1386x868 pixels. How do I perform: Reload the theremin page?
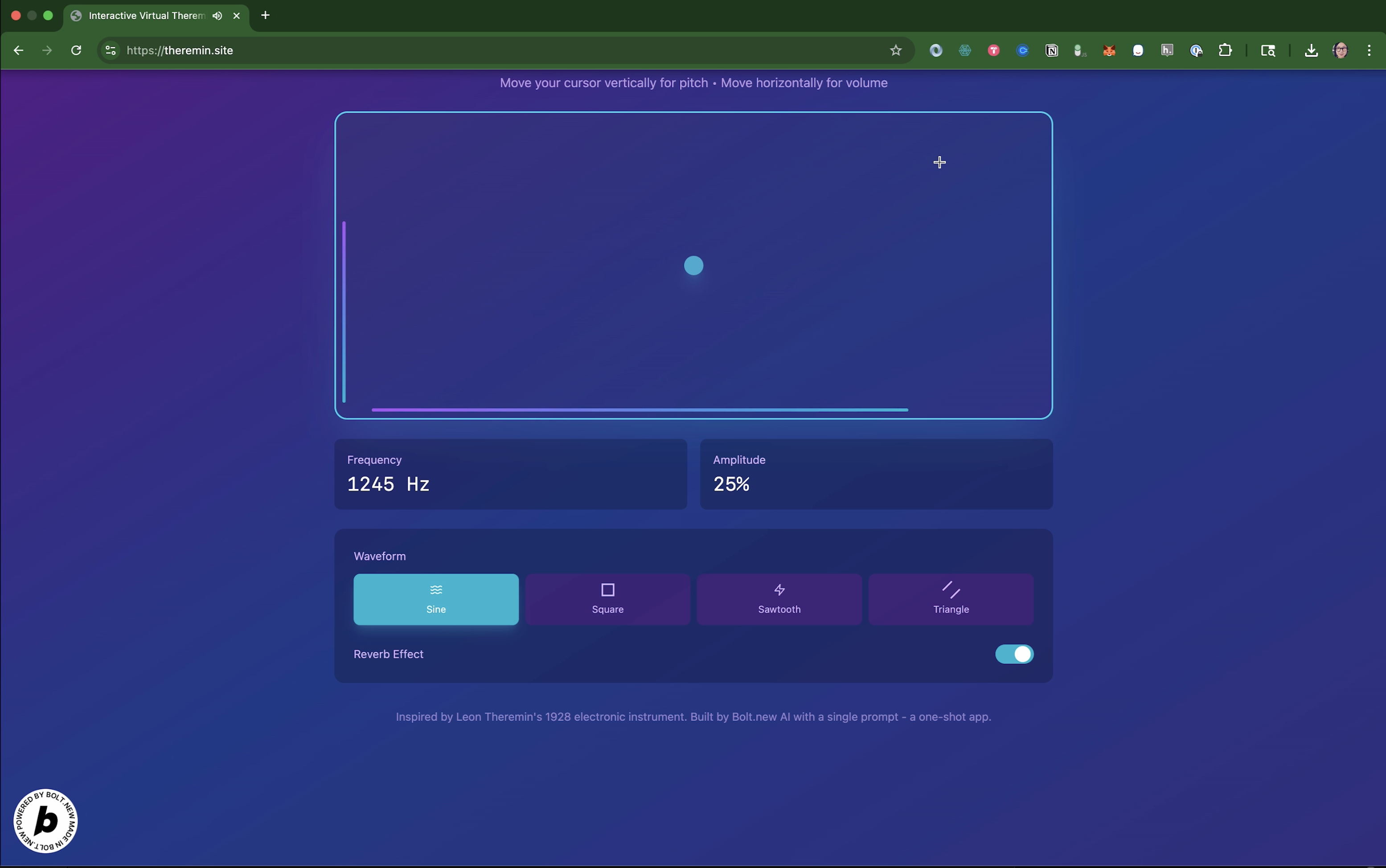click(x=76, y=50)
